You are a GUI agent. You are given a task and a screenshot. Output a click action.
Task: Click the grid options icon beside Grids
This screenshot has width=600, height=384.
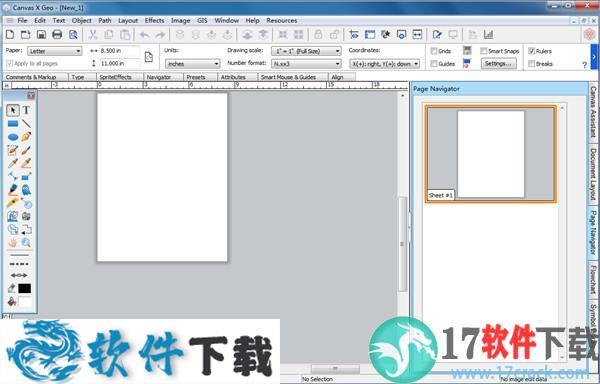click(x=466, y=50)
